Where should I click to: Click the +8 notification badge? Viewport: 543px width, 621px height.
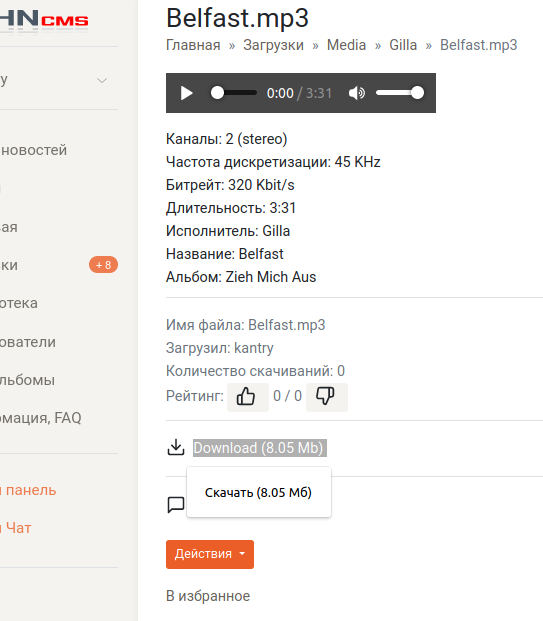[103, 265]
